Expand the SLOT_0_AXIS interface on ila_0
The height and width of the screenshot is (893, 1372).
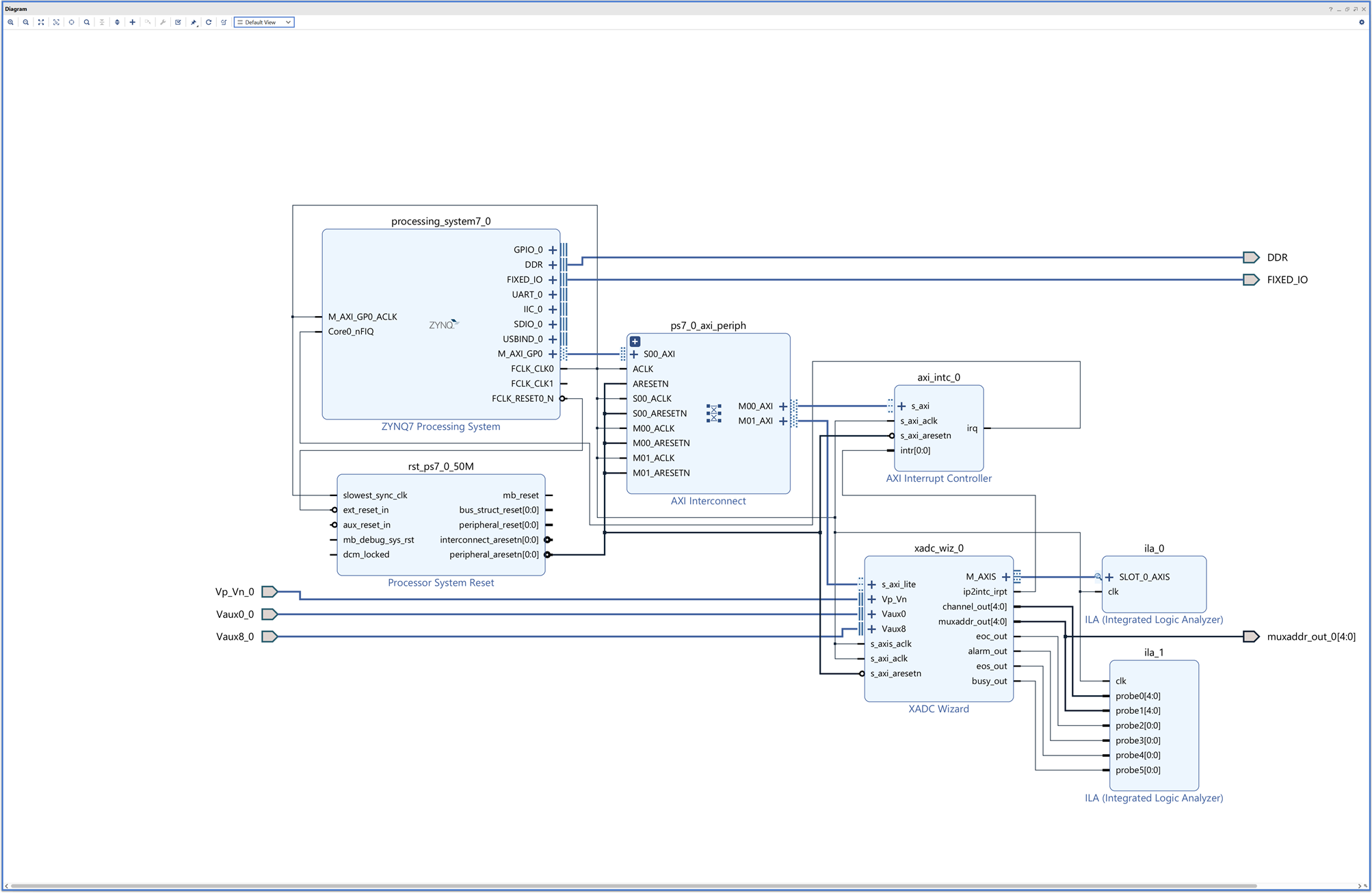[1109, 577]
